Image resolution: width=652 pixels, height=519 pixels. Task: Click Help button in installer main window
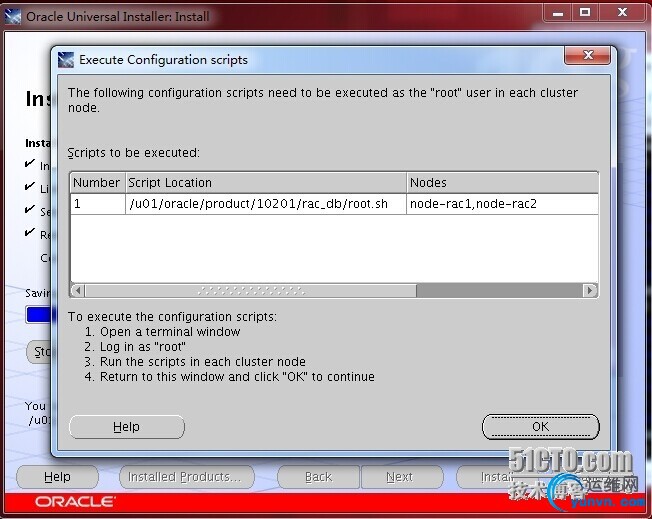click(57, 477)
